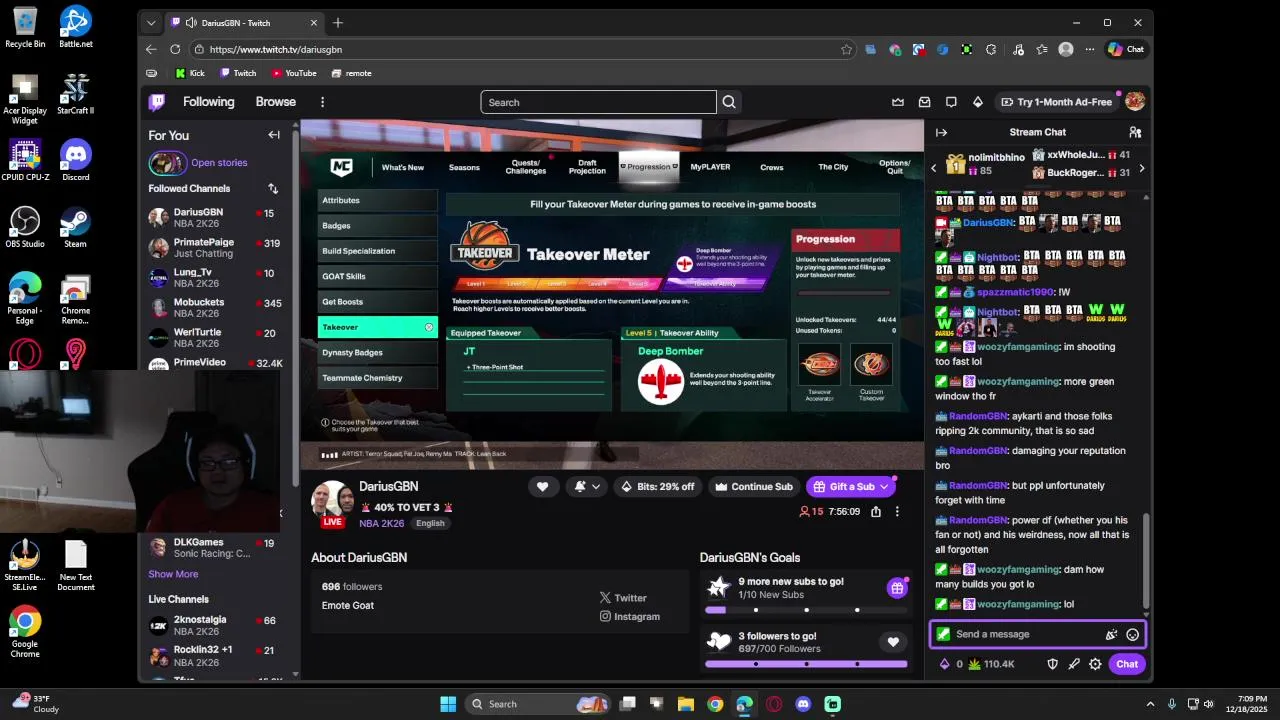Click the Twitch search magnifier button
This screenshot has width=1280, height=720.
(x=729, y=102)
